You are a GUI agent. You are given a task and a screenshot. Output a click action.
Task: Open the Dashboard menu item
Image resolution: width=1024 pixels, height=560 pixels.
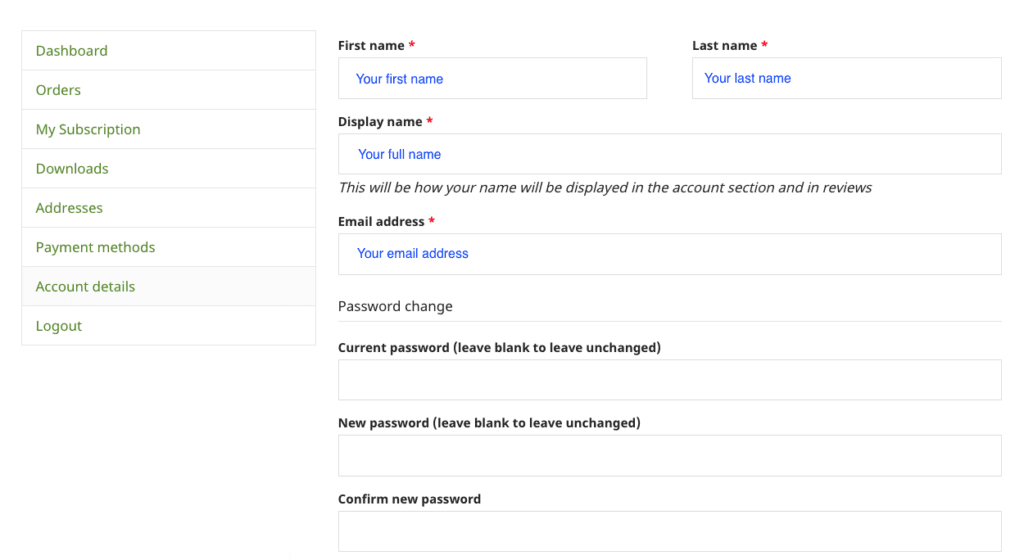[x=72, y=51]
